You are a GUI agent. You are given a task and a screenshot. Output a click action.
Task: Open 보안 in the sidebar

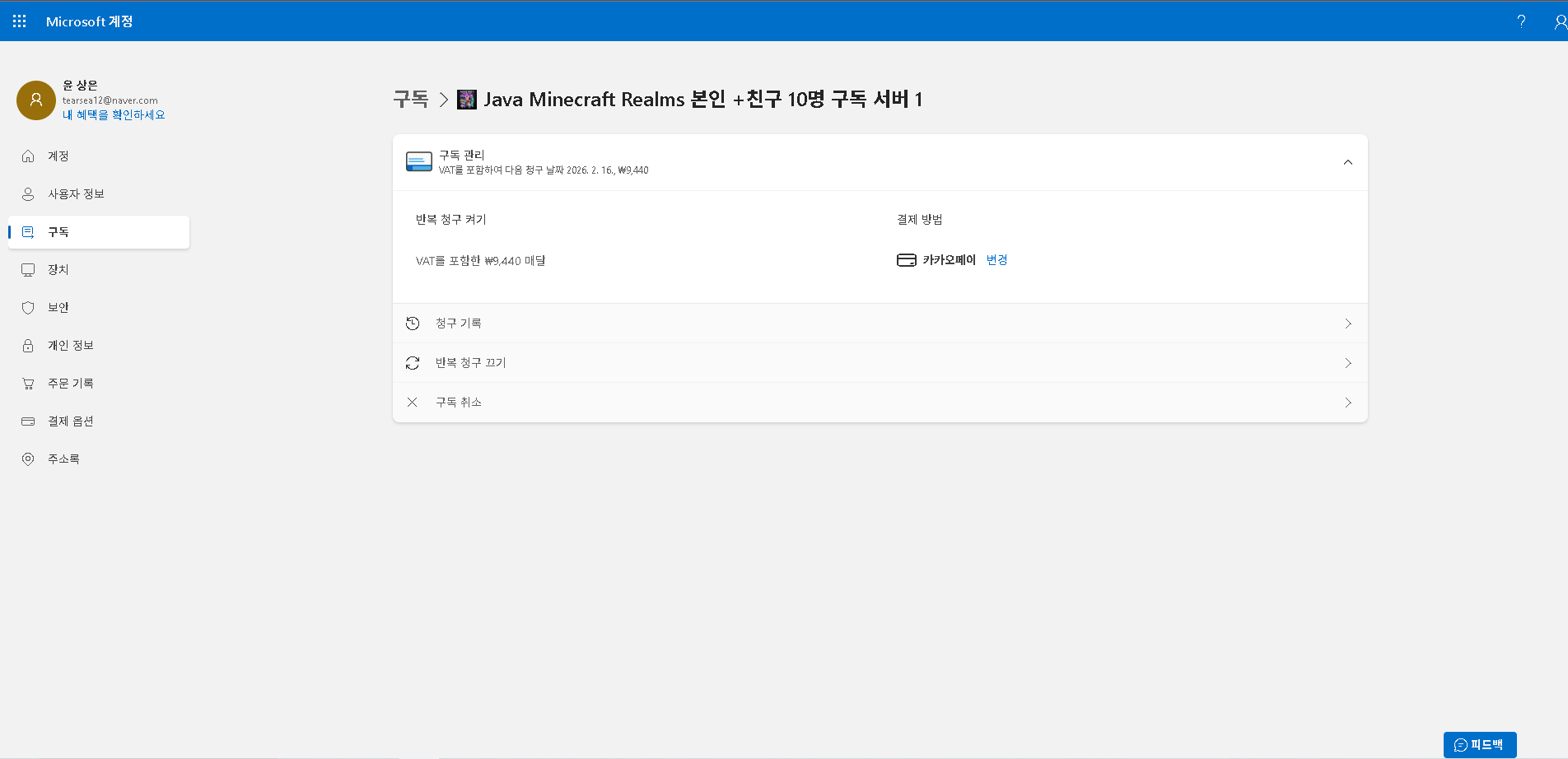(99, 308)
